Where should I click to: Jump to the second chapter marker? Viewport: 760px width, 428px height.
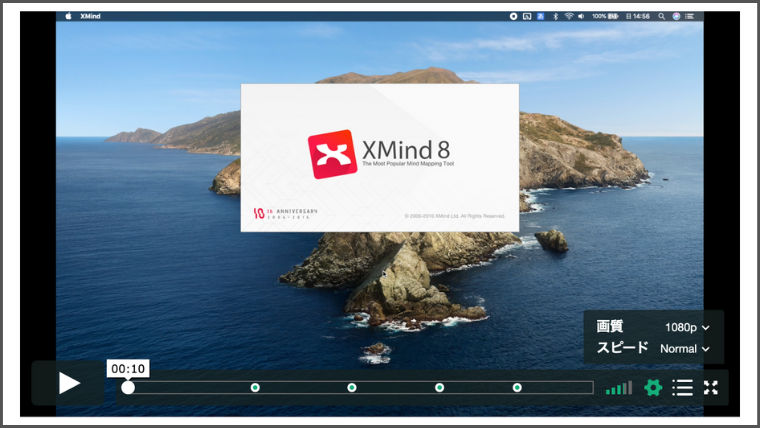352,387
